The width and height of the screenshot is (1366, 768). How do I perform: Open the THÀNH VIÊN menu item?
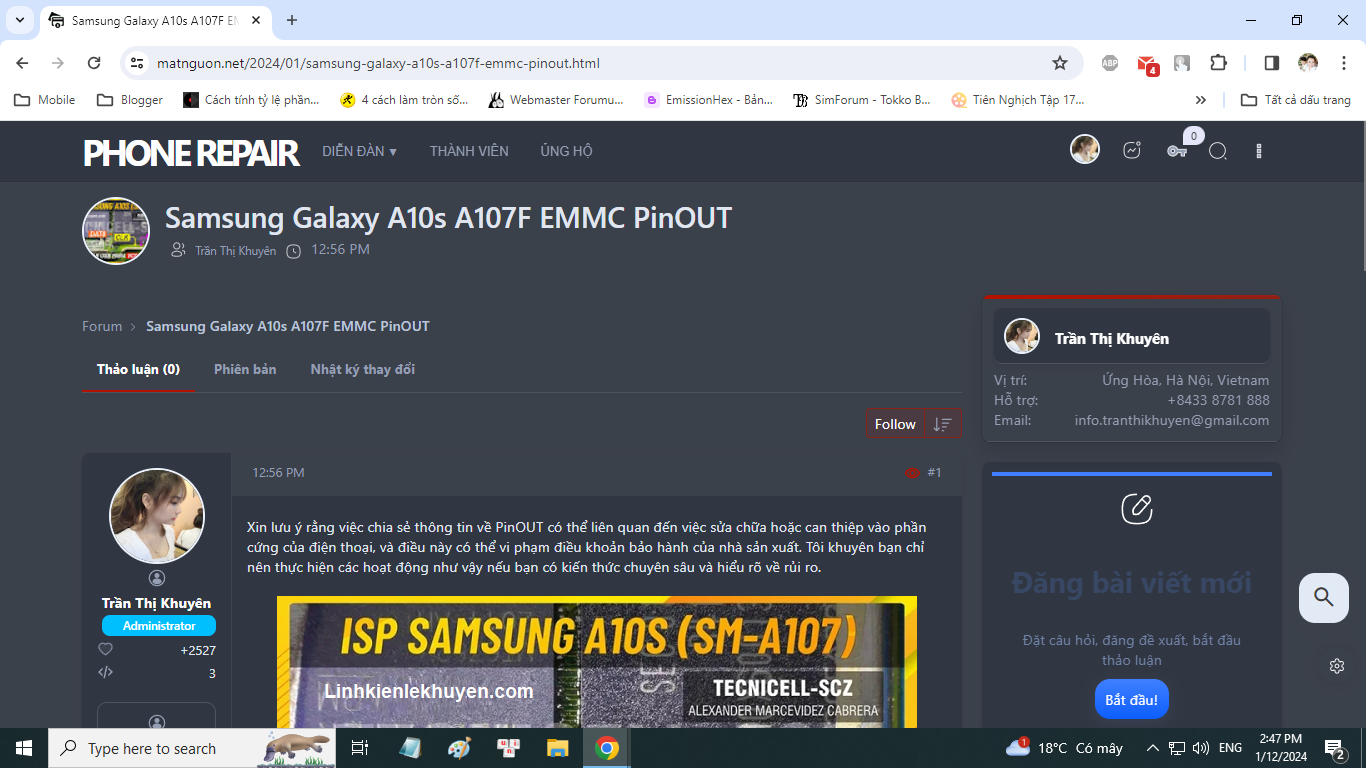(469, 151)
